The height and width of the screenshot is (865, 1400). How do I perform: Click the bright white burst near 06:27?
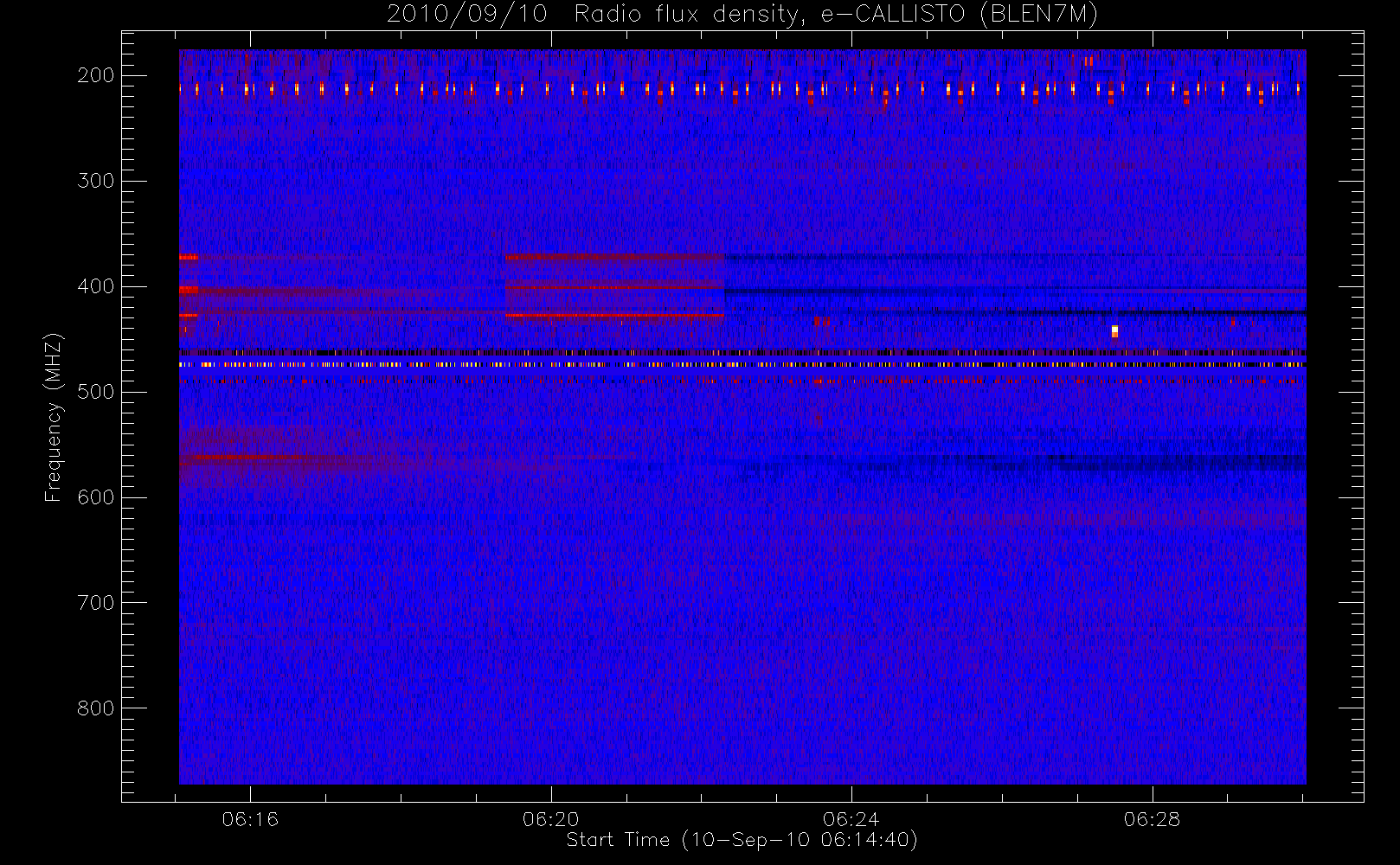1114,331
